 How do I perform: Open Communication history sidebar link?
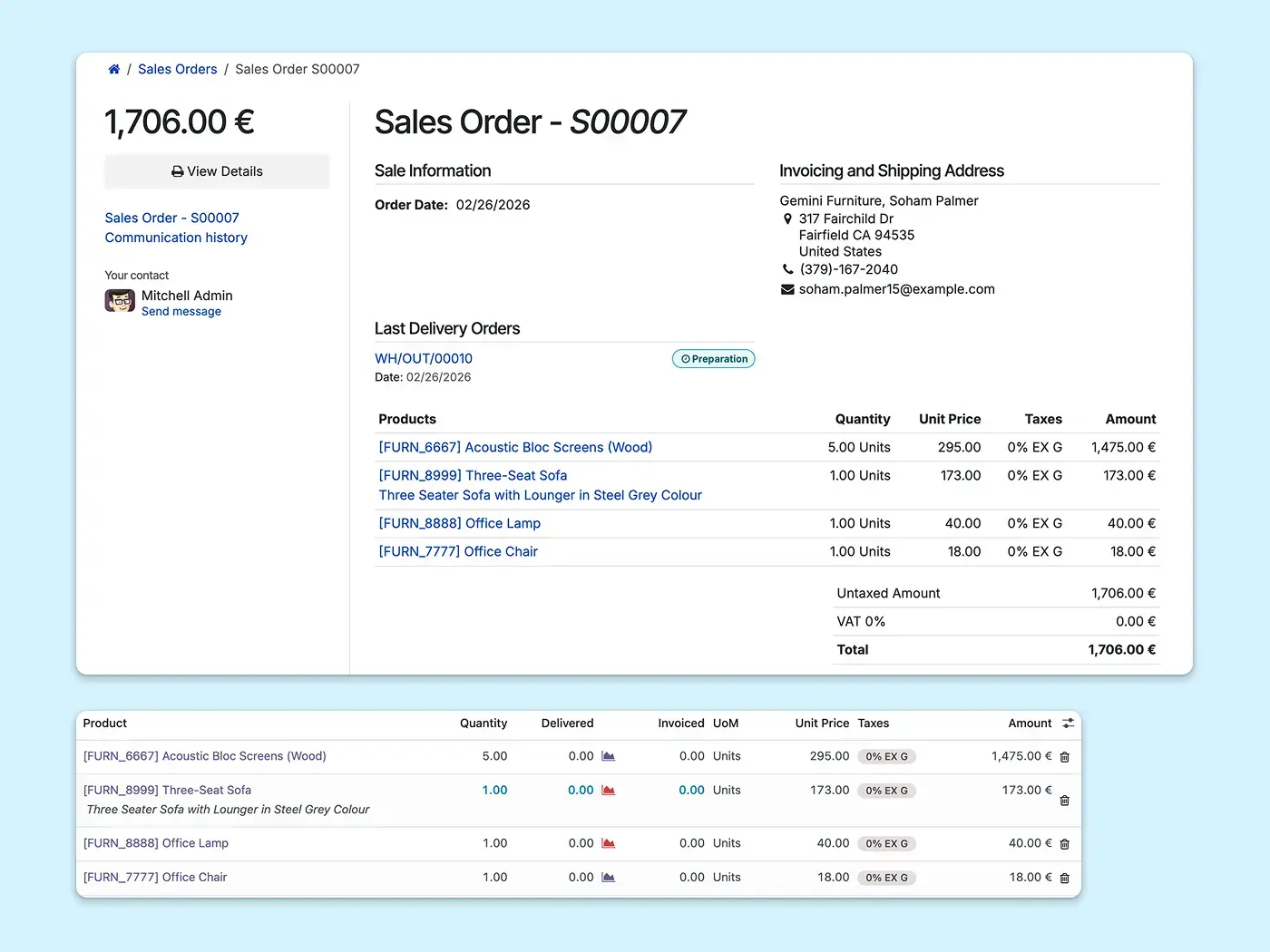(176, 238)
